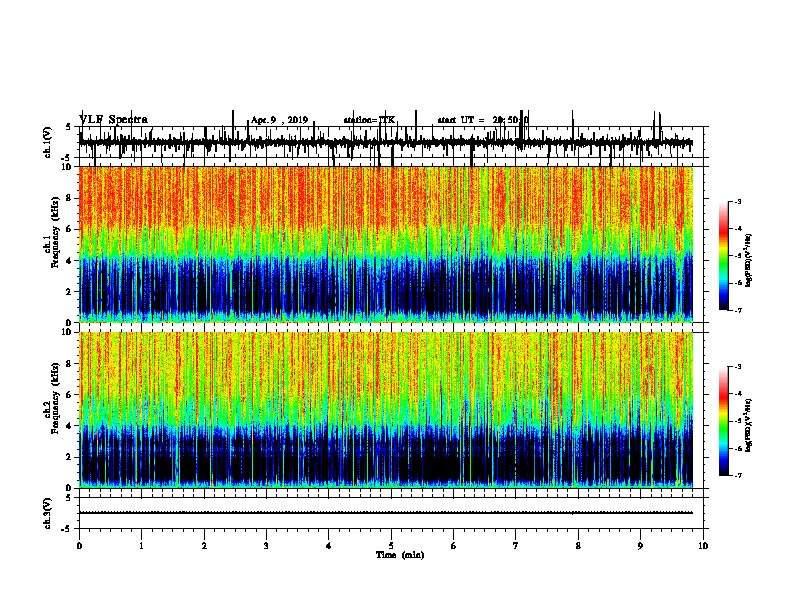The image size is (792, 612).
Task: Click the "ch.1(V)" waveform axis label
Action: pyautogui.click(x=48, y=142)
